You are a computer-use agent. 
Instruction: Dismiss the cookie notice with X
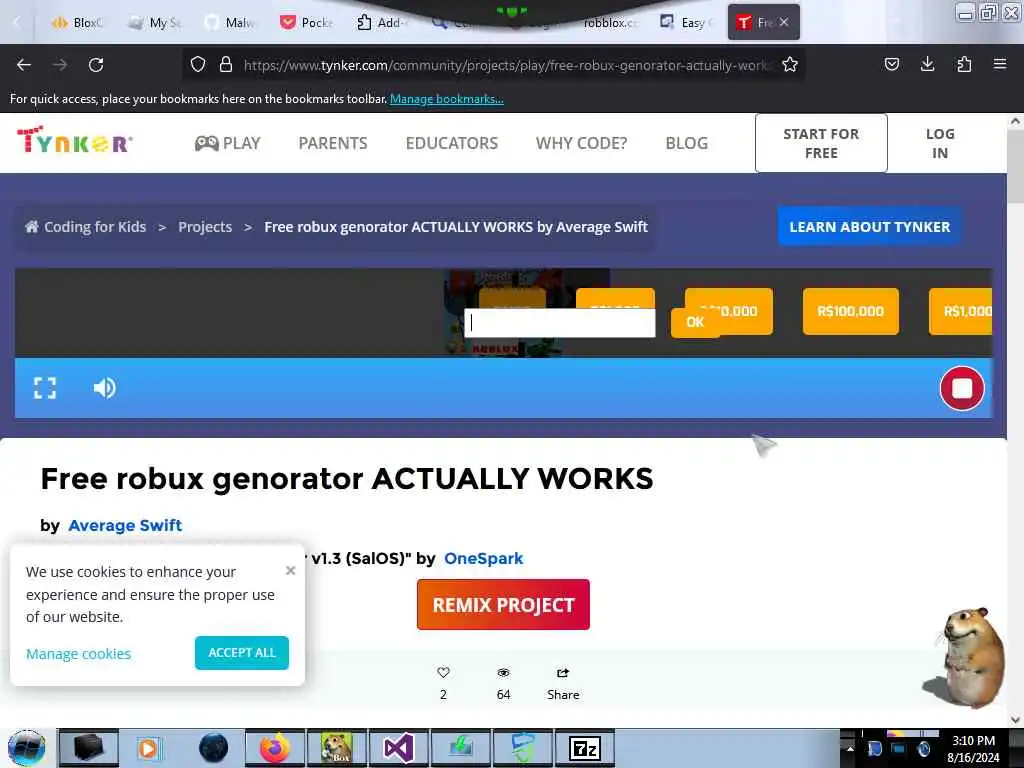pos(291,571)
